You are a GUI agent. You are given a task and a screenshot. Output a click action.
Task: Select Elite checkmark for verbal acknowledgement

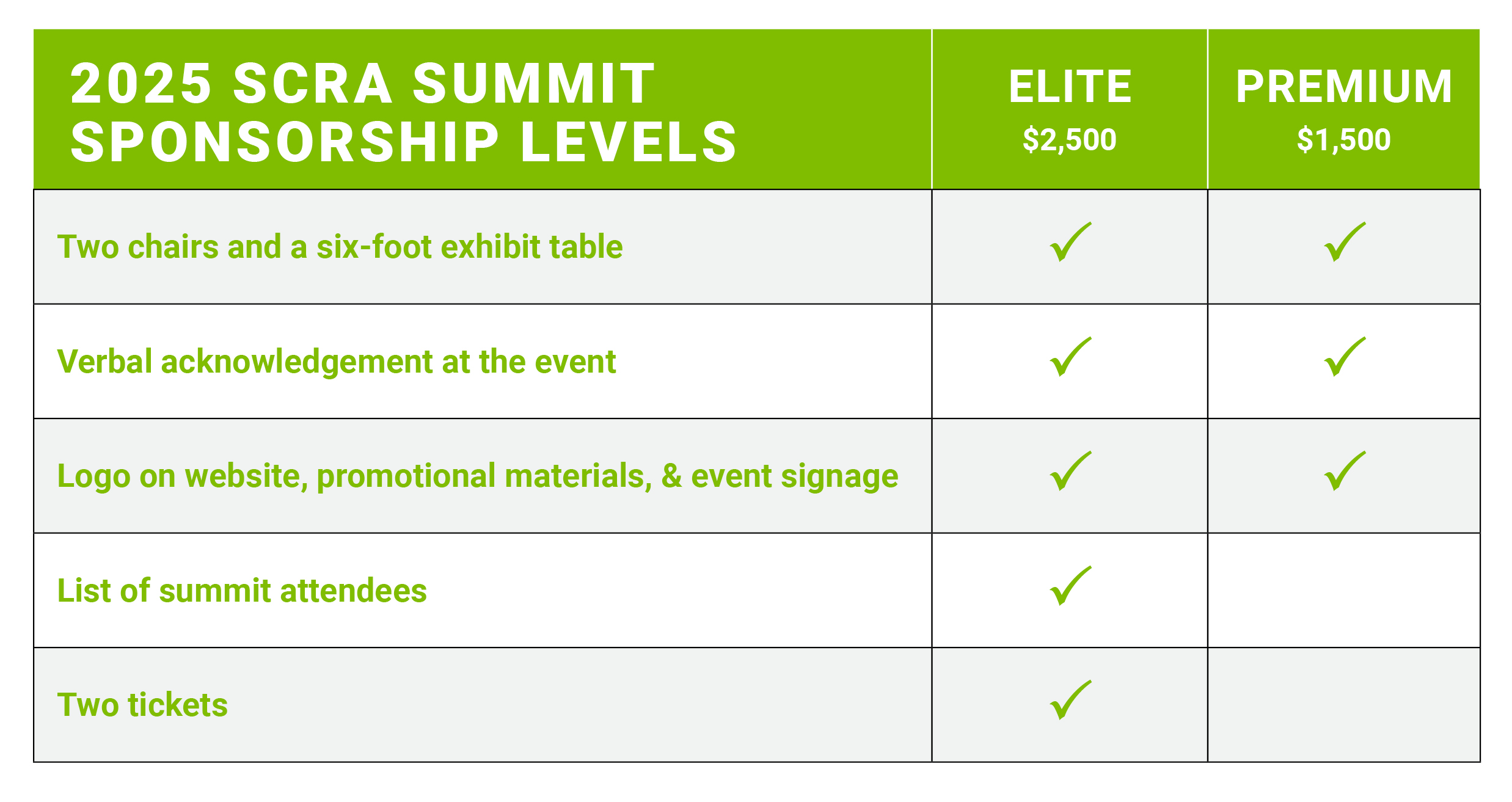(x=1070, y=357)
